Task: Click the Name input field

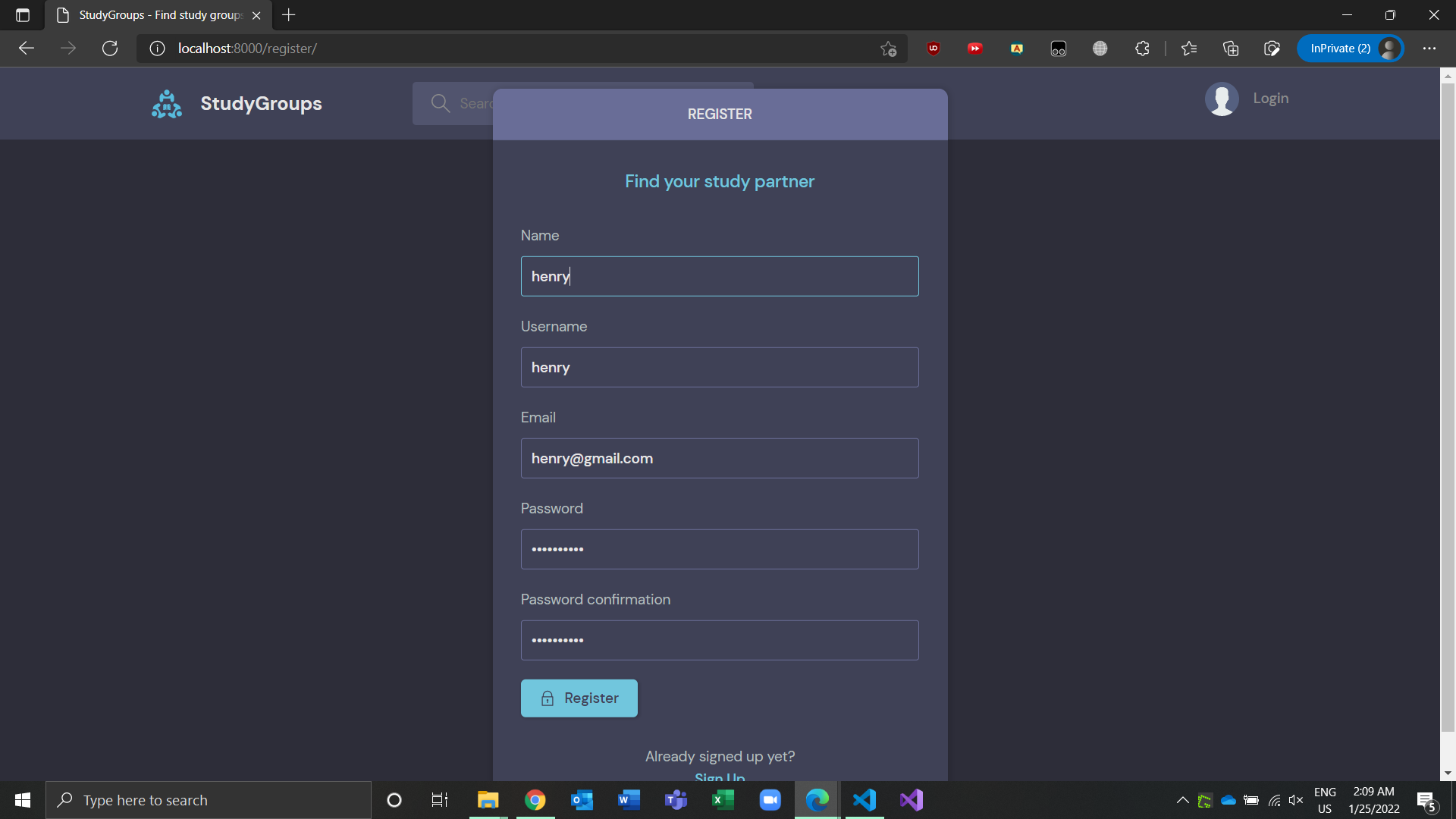Action: 719,276
